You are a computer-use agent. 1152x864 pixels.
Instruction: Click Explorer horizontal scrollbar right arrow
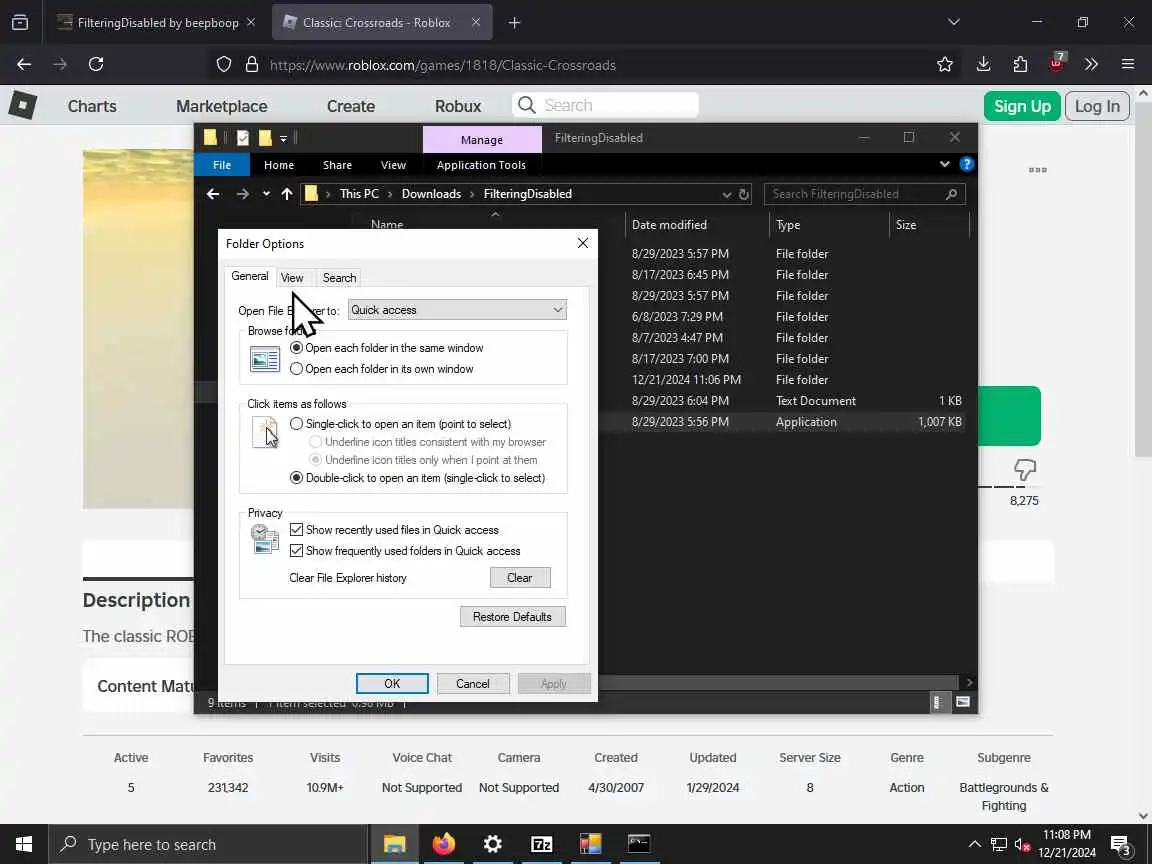click(x=969, y=683)
